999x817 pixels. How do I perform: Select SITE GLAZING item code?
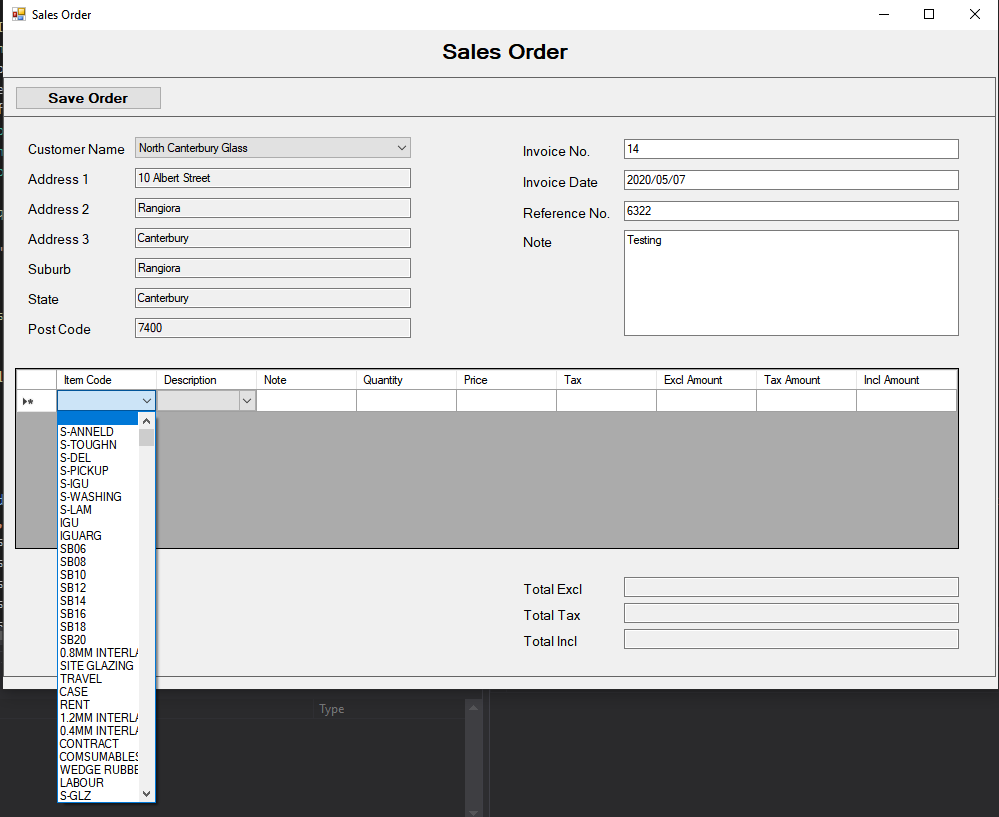(99, 666)
